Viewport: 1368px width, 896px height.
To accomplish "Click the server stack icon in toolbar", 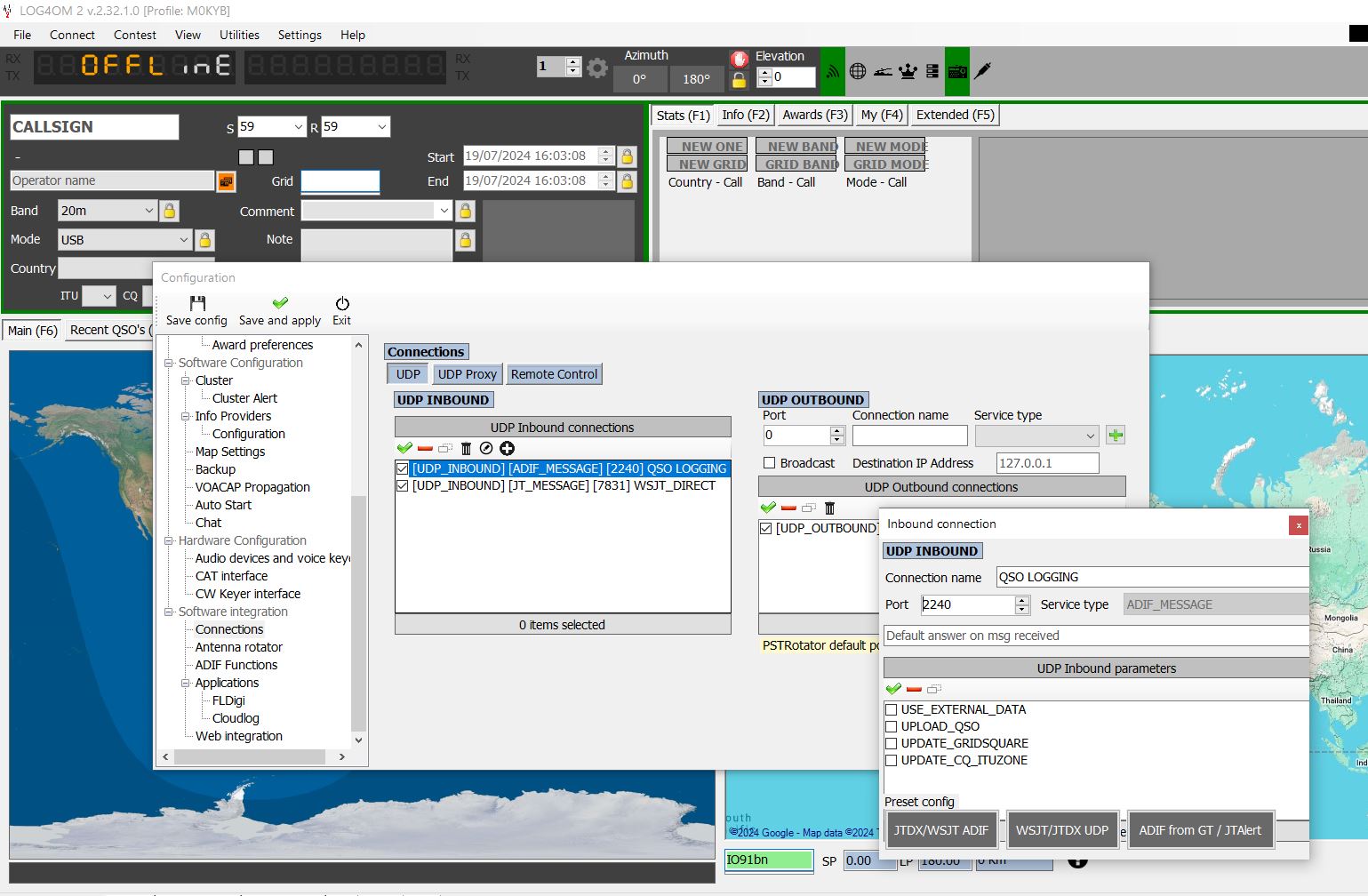I will click(x=932, y=71).
